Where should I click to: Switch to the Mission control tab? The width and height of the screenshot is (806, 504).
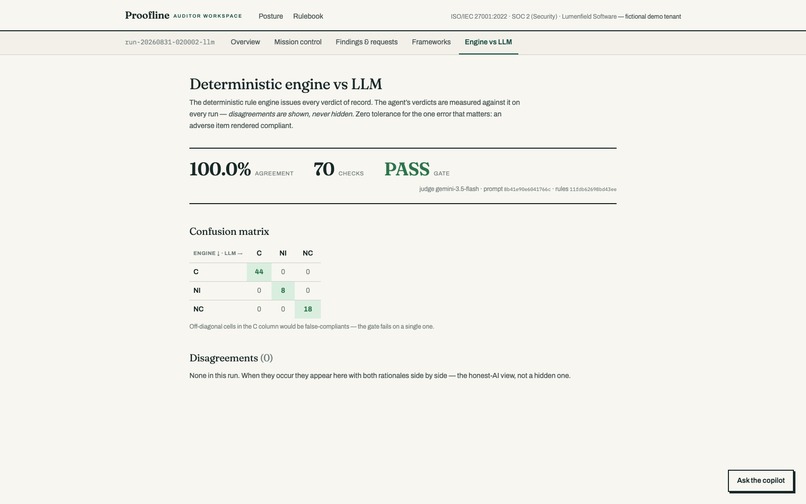(x=298, y=42)
